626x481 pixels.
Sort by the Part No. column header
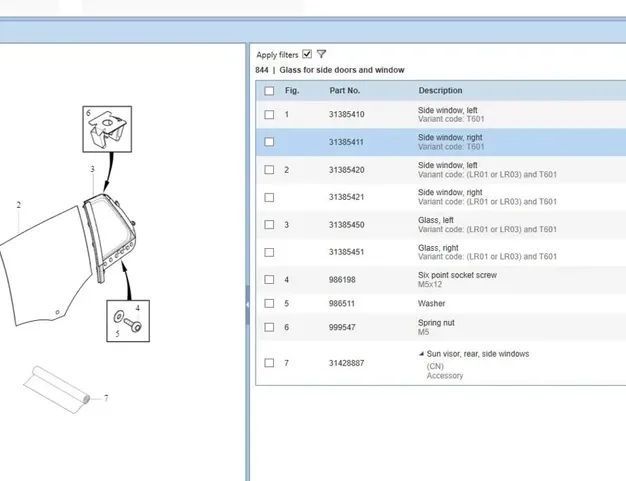[x=345, y=91]
